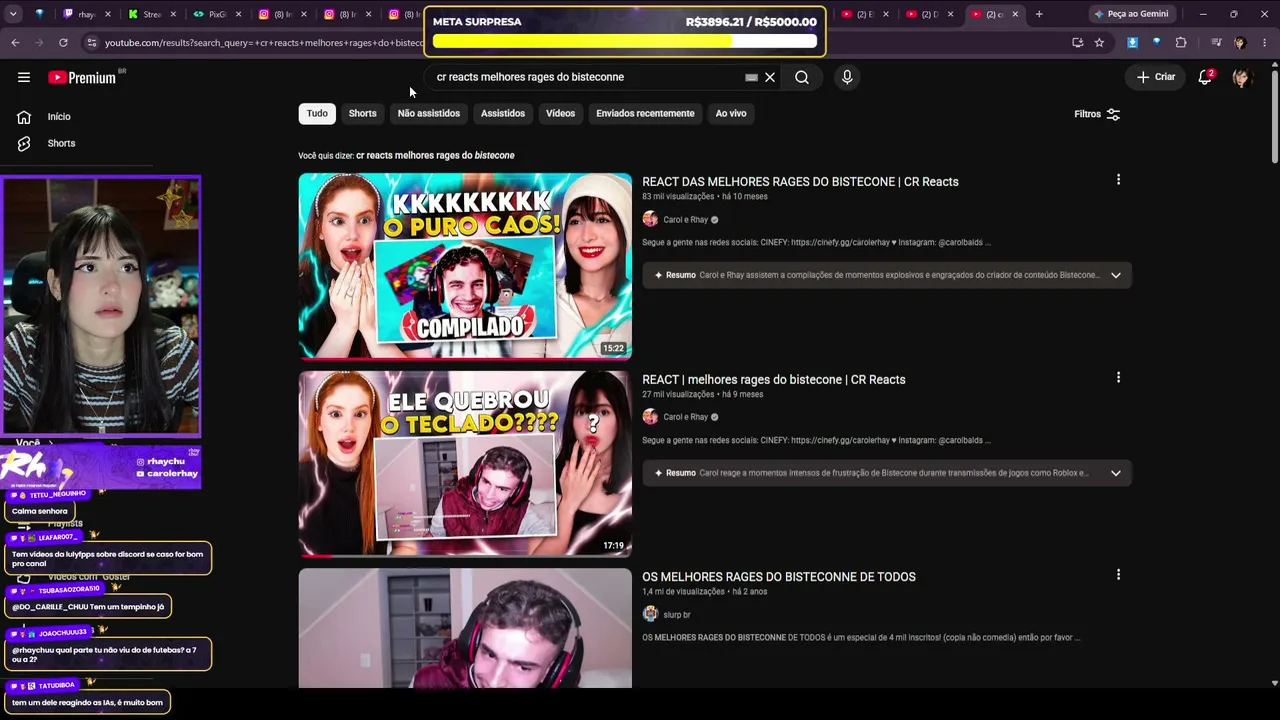Open a new browser tab
The height and width of the screenshot is (720, 1280).
(1039, 14)
